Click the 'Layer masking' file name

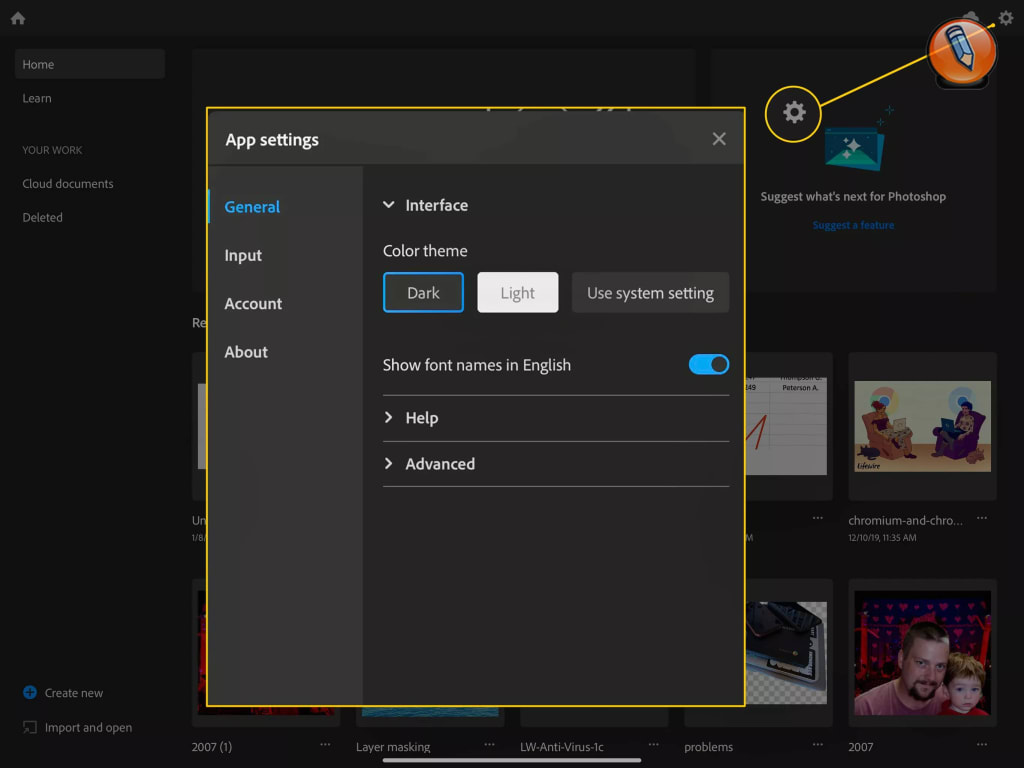click(393, 746)
